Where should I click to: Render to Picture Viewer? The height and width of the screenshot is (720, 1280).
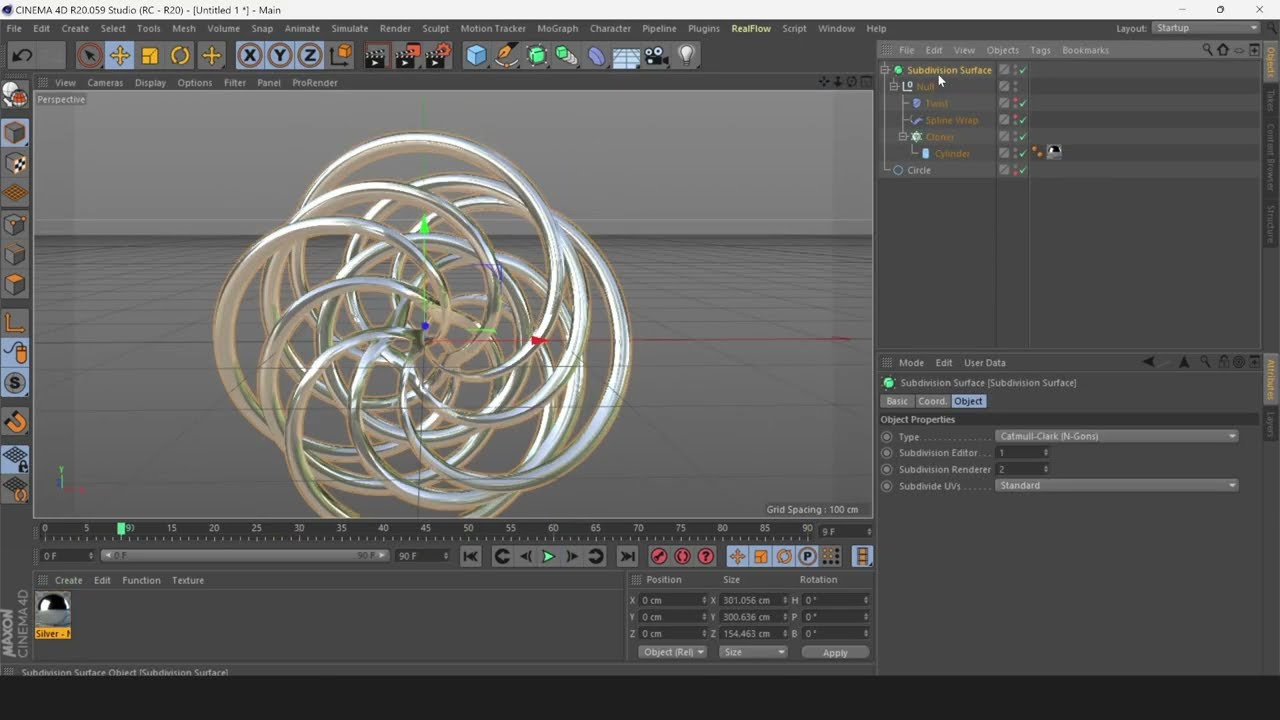(x=407, y=56)
